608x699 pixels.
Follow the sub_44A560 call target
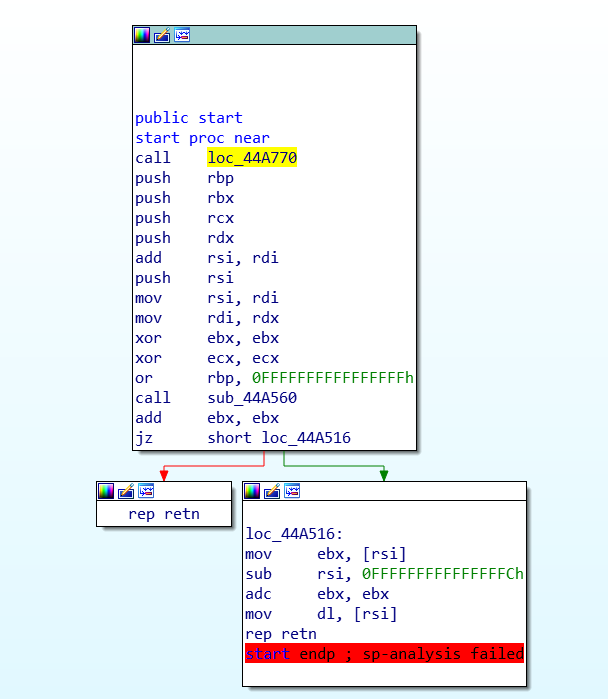[252, 398]
